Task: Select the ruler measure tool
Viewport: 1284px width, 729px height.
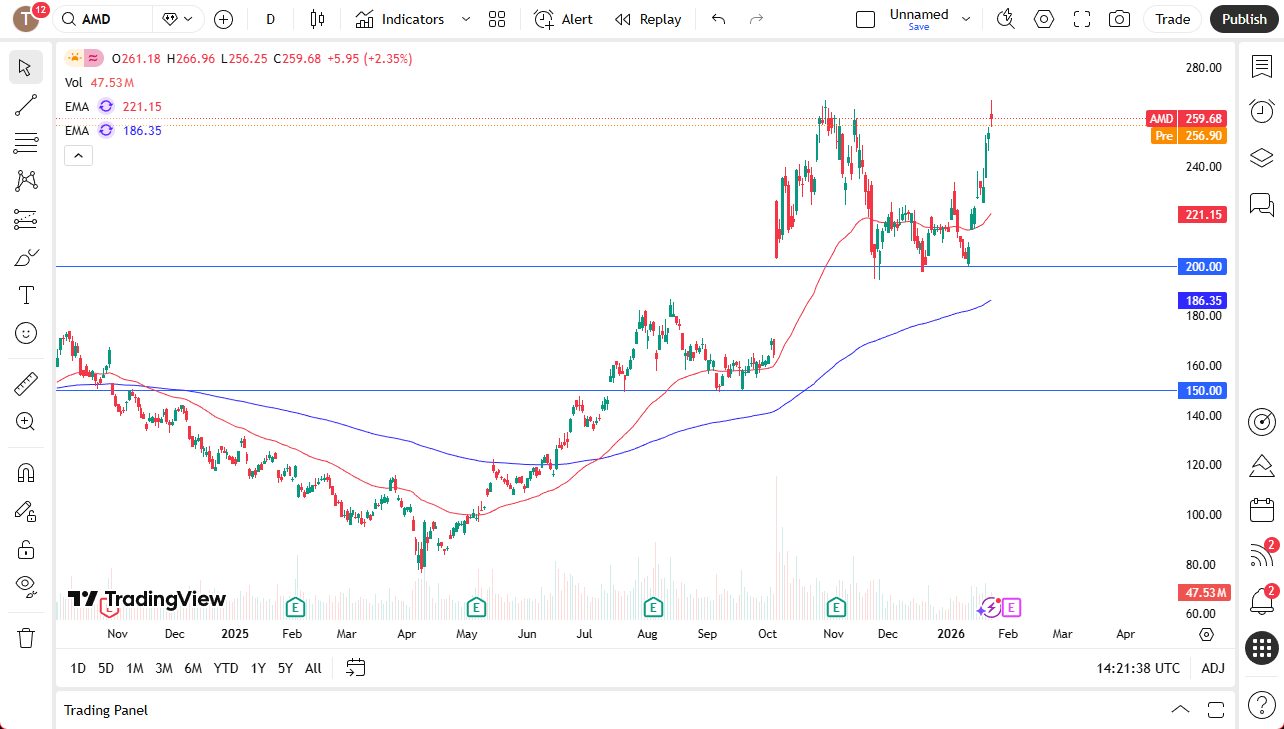Action: (26, 383)
